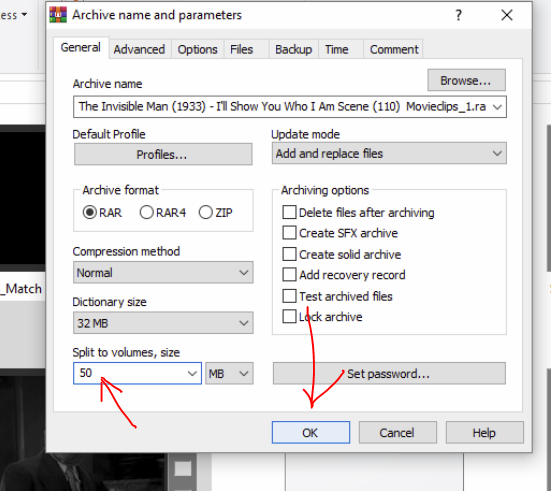This screenshot has width=551, height=491.
Task: Click the WinRAR icon in title bar
Action: (58, 15)
